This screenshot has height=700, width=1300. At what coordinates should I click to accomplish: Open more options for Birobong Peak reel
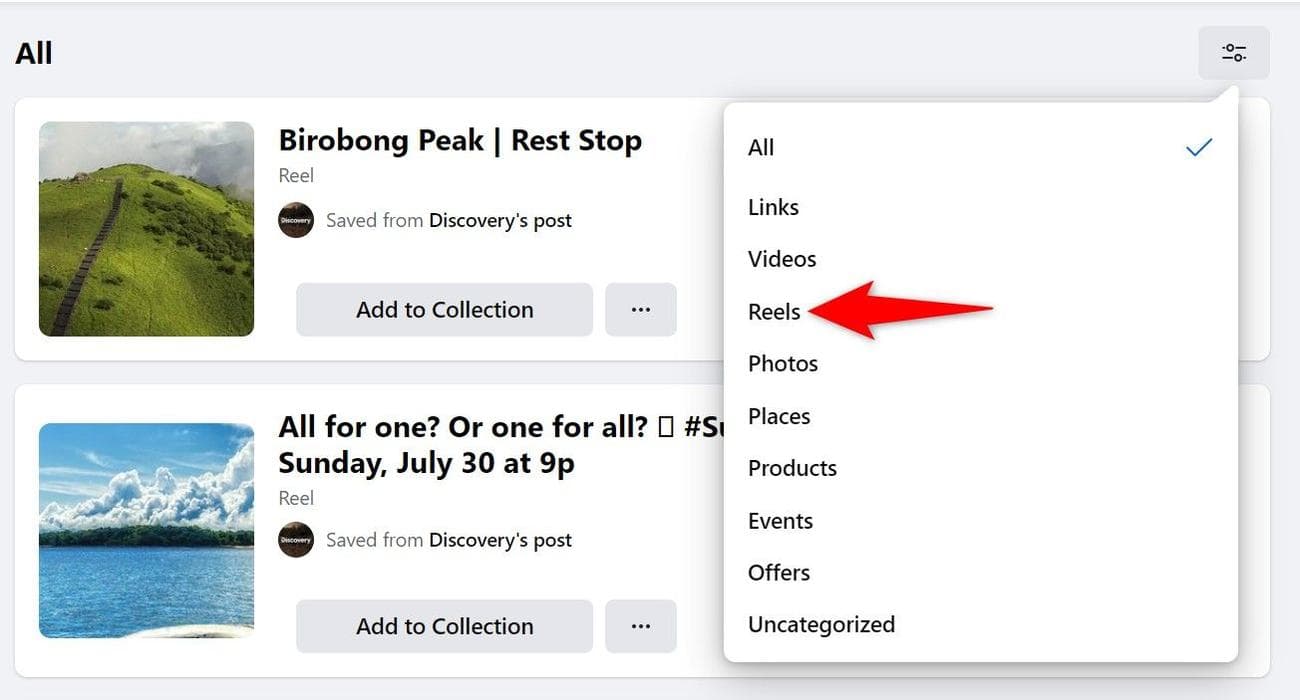[641, 310]
